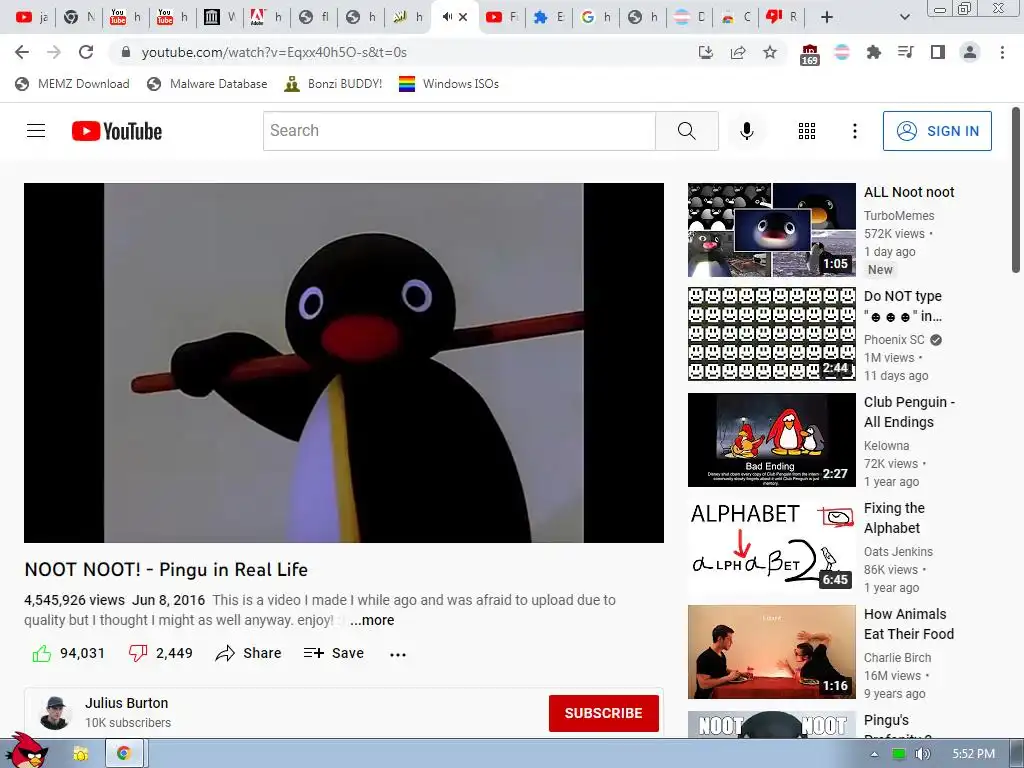The image size is (1024, 768).
Task: Open Fixing the Alphabet title link
Action: pyautogui.click(x=894, y=518)
